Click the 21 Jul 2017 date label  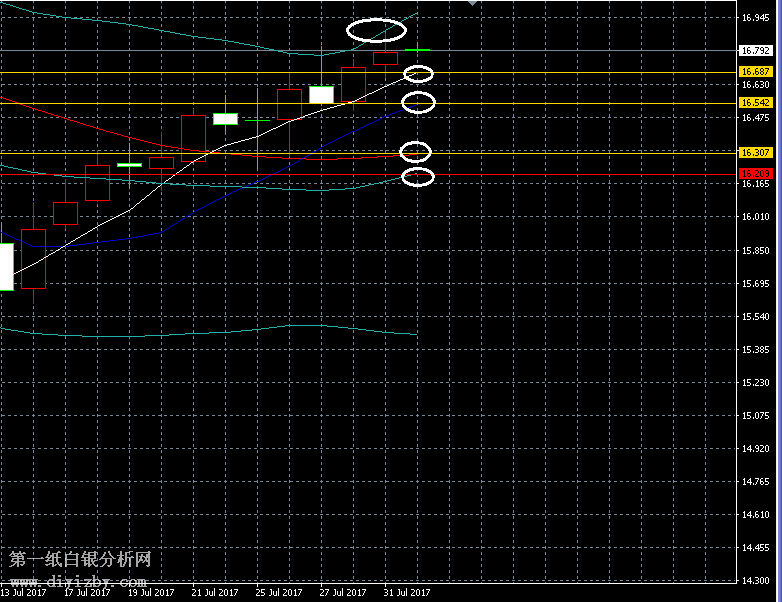(214, 592)
